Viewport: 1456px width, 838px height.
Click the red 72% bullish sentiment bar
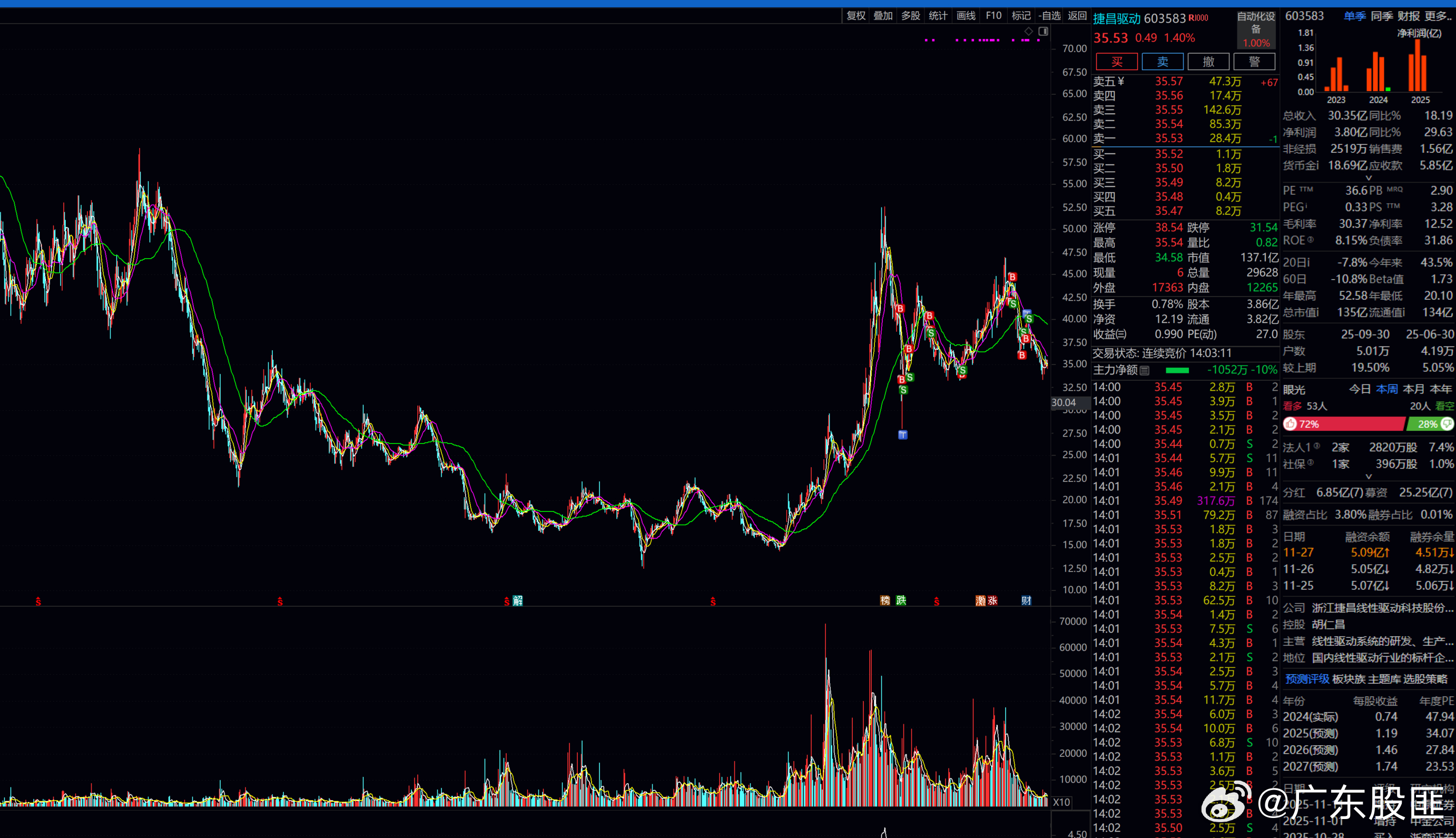pyautogui.click(x=1346, y=424)
